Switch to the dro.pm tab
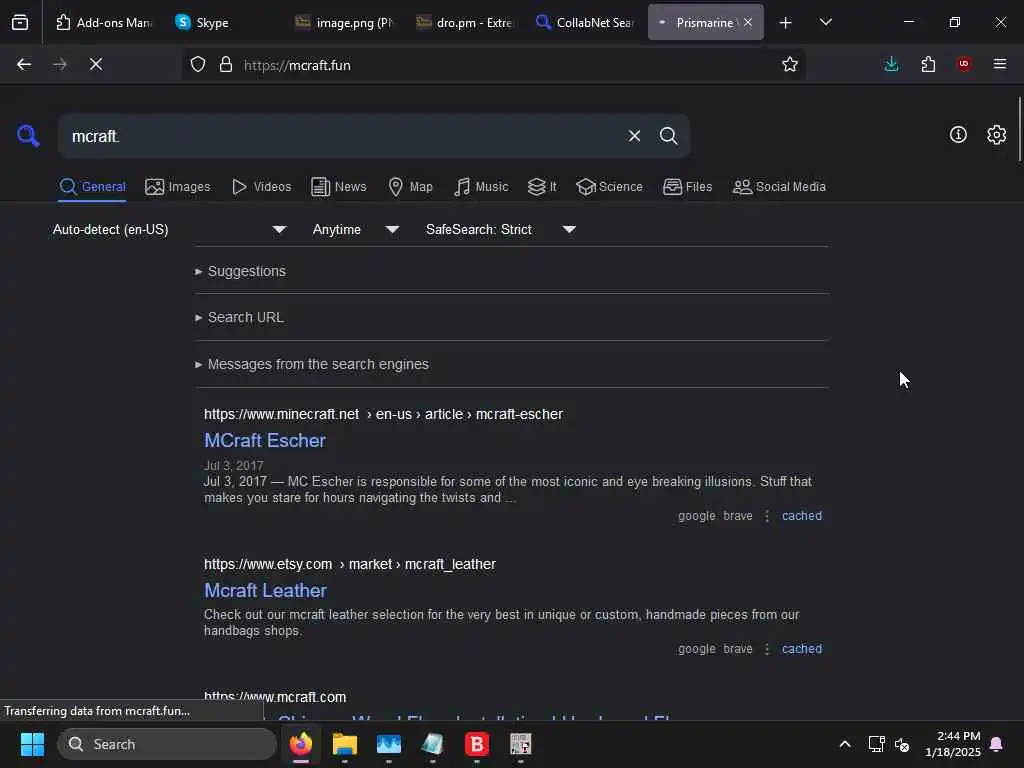The width and height of the screenshot is (1024, 768). click(x=465, y=23)
